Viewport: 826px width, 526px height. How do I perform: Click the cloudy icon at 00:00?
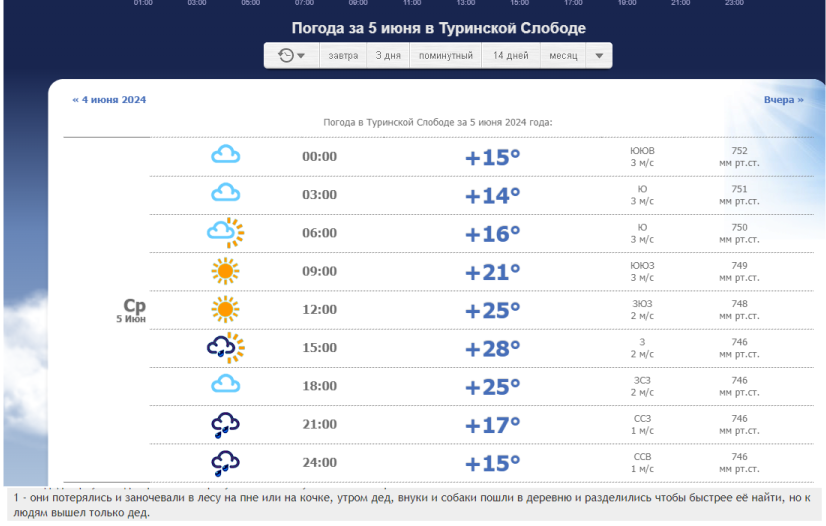(x=226, y=155)
